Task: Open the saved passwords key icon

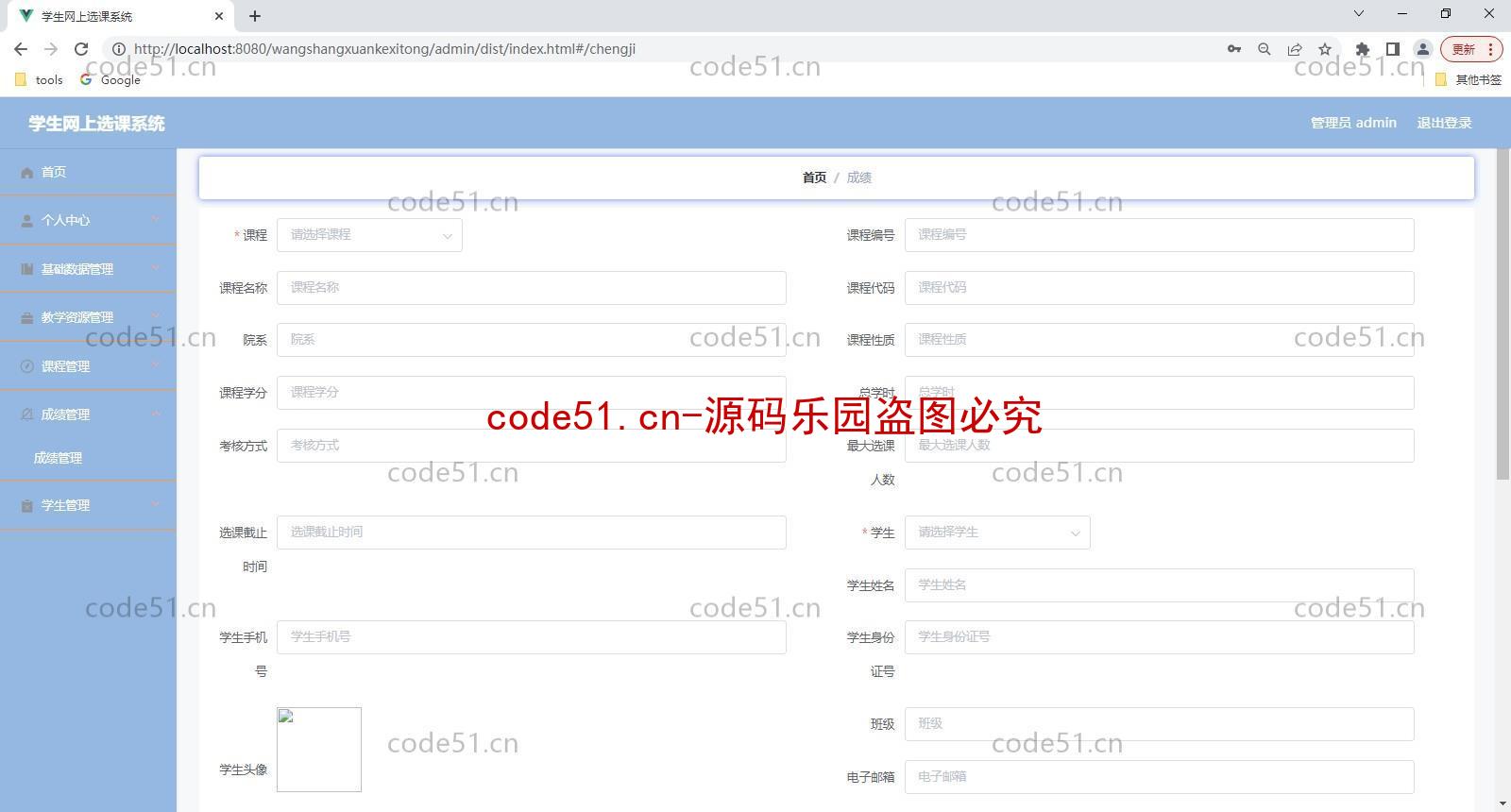Action: pyautogui.click(x=1234, y=49)
